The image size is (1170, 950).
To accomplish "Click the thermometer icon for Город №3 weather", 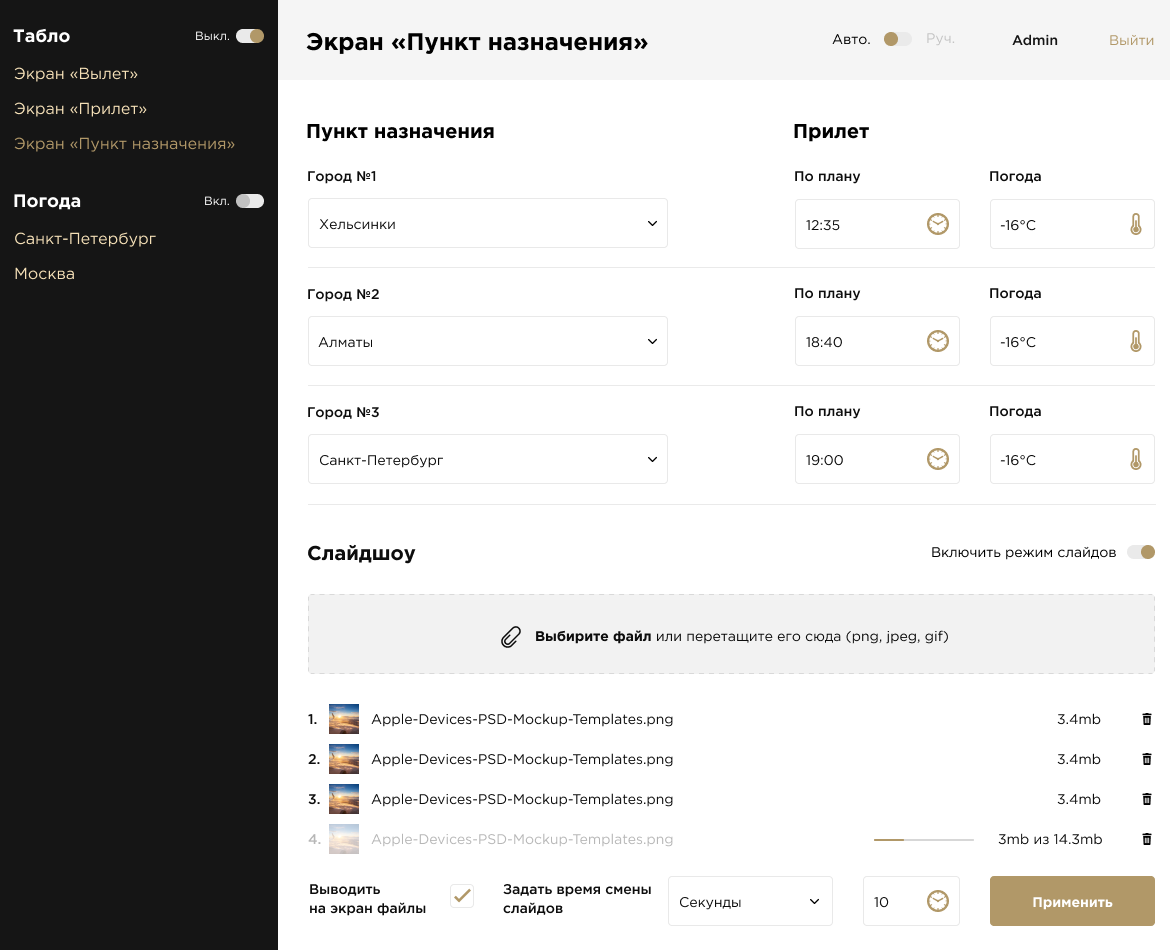I will 1135,460.
